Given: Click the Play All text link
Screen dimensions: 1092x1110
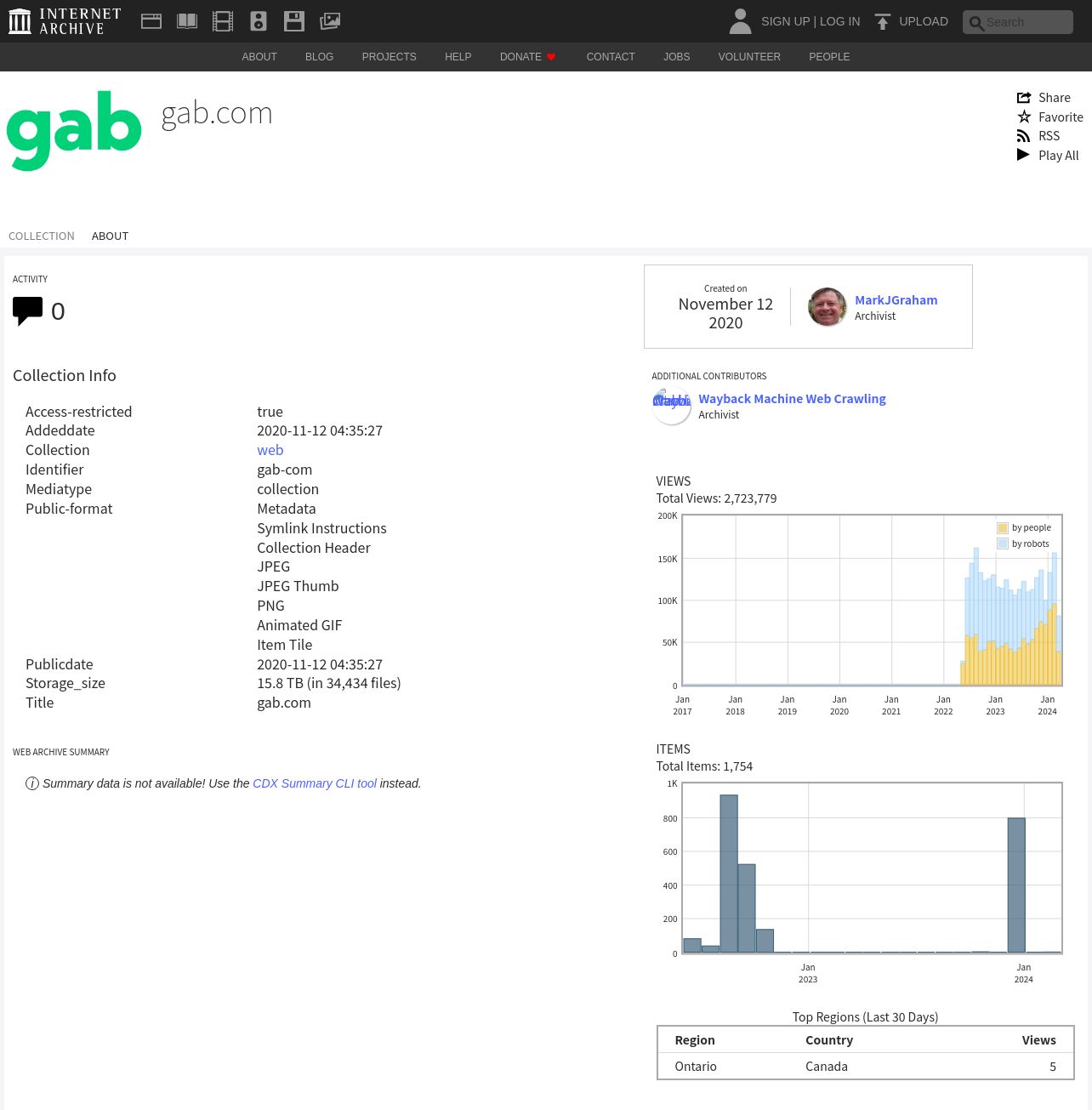Looking at the screenshot, I should (1058, 155).
